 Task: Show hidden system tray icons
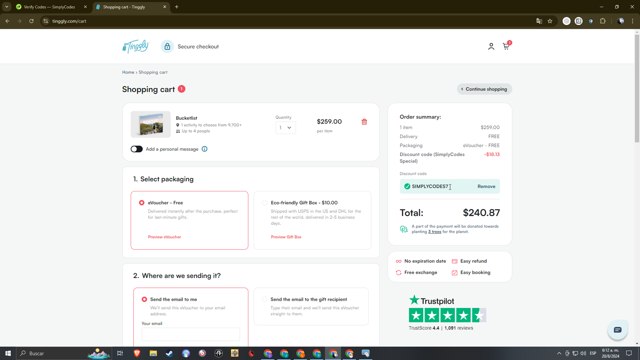(559, 353)
